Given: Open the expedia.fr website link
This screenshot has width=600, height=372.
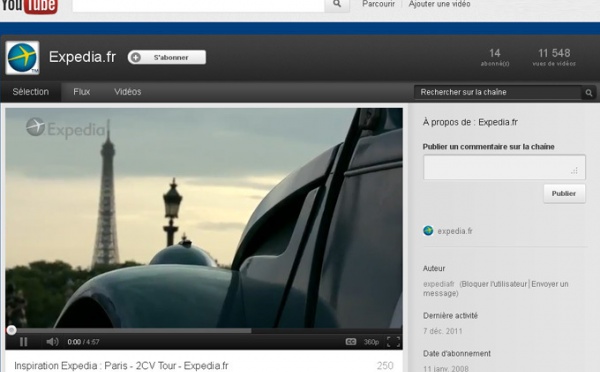Looking at the screenshot, I should 455,231.
